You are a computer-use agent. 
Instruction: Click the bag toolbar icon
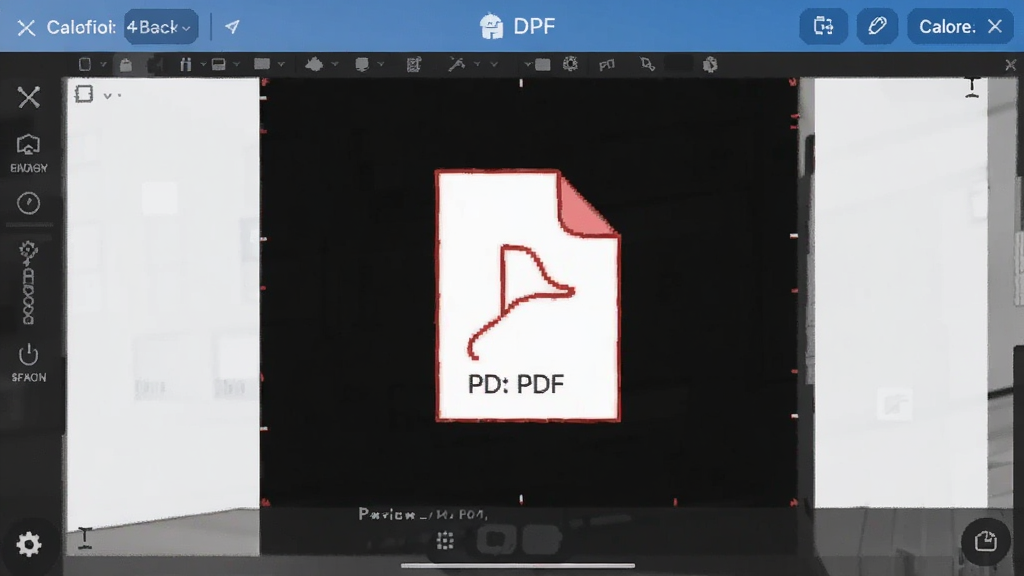click(125, 64)
